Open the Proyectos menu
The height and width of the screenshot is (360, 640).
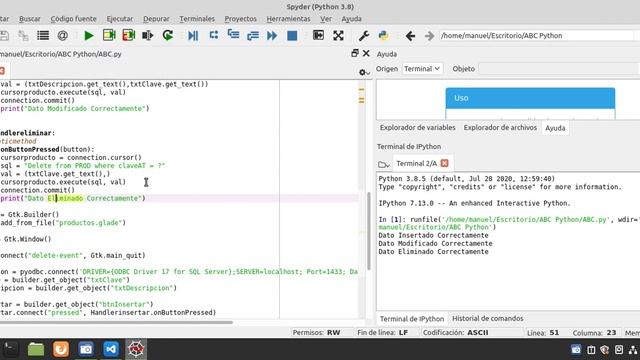(x=240, y=19)
